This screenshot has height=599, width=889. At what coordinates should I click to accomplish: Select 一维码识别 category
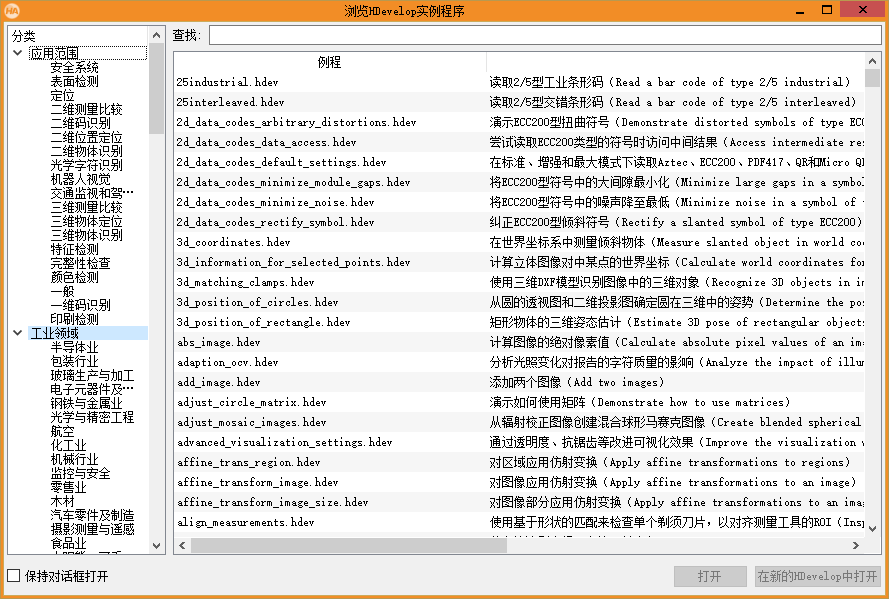pyautogui.click(x=81, y=305)
